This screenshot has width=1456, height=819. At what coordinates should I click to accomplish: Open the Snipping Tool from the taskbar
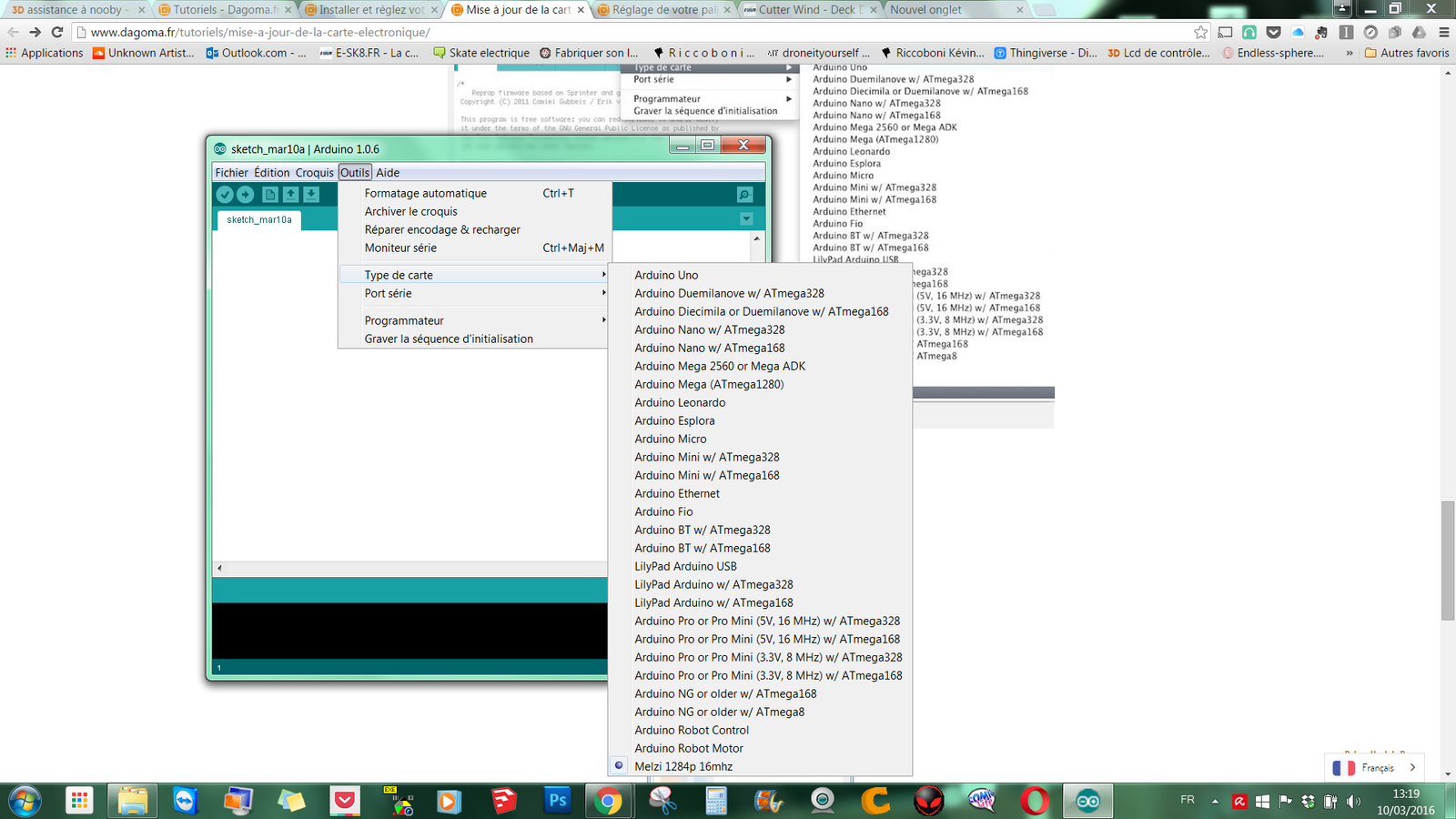[x=662, y=801]
